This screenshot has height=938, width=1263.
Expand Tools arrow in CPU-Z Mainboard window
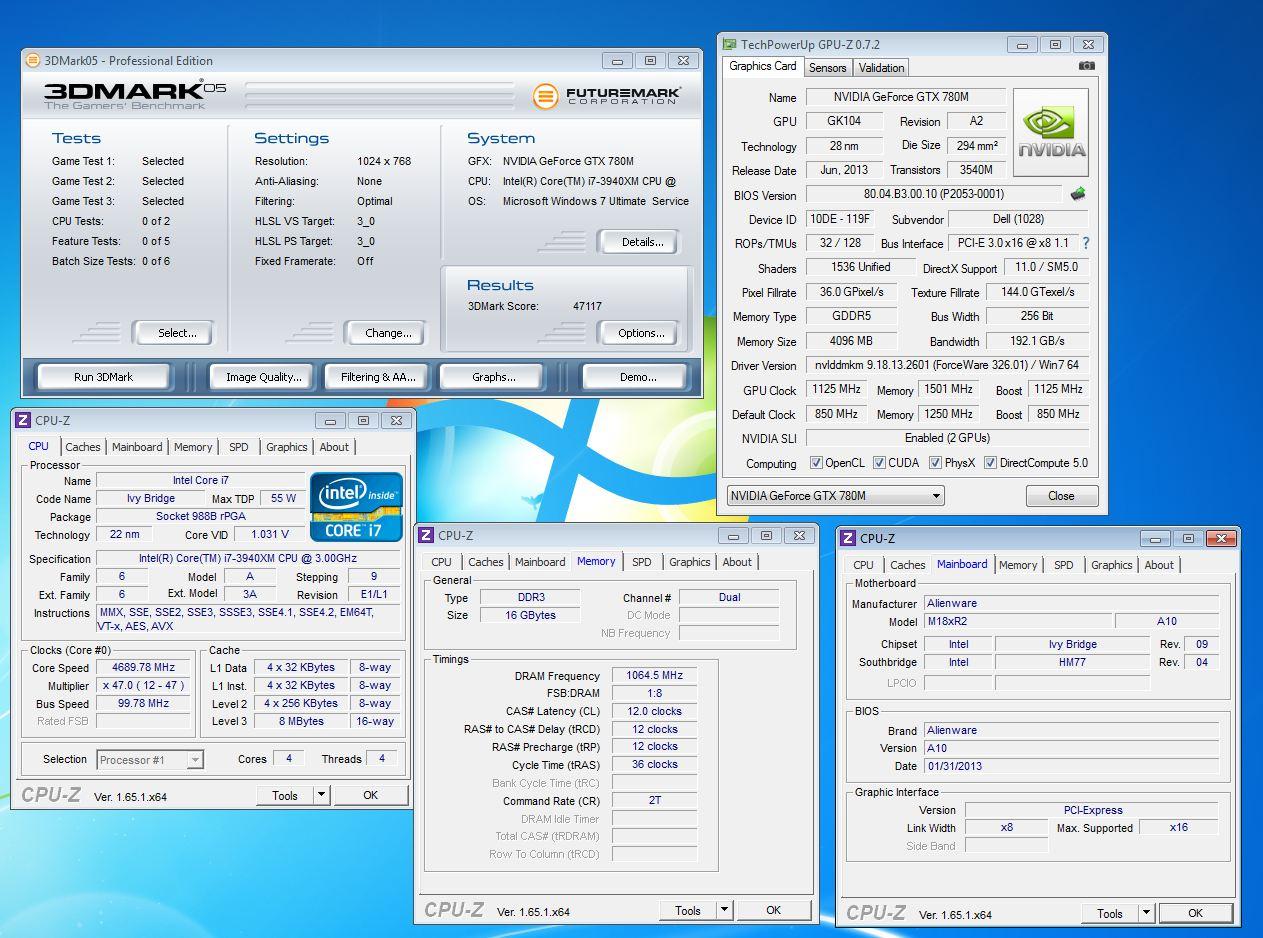tap(1146, 913)
